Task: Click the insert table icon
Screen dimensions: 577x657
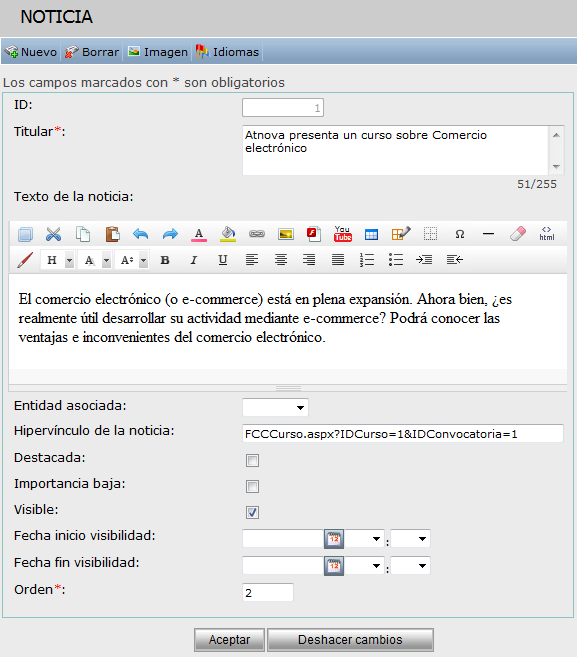Action: point(371,234)
